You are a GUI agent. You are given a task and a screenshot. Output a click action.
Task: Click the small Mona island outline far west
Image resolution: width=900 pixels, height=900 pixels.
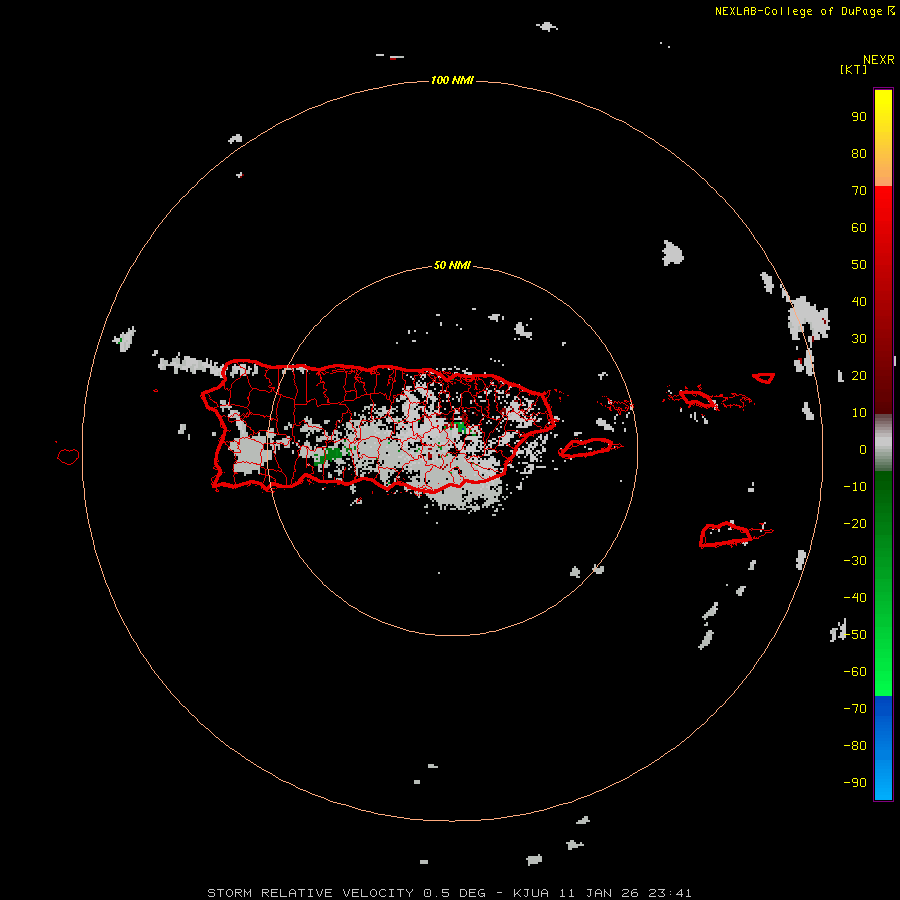tap(68, 456)
